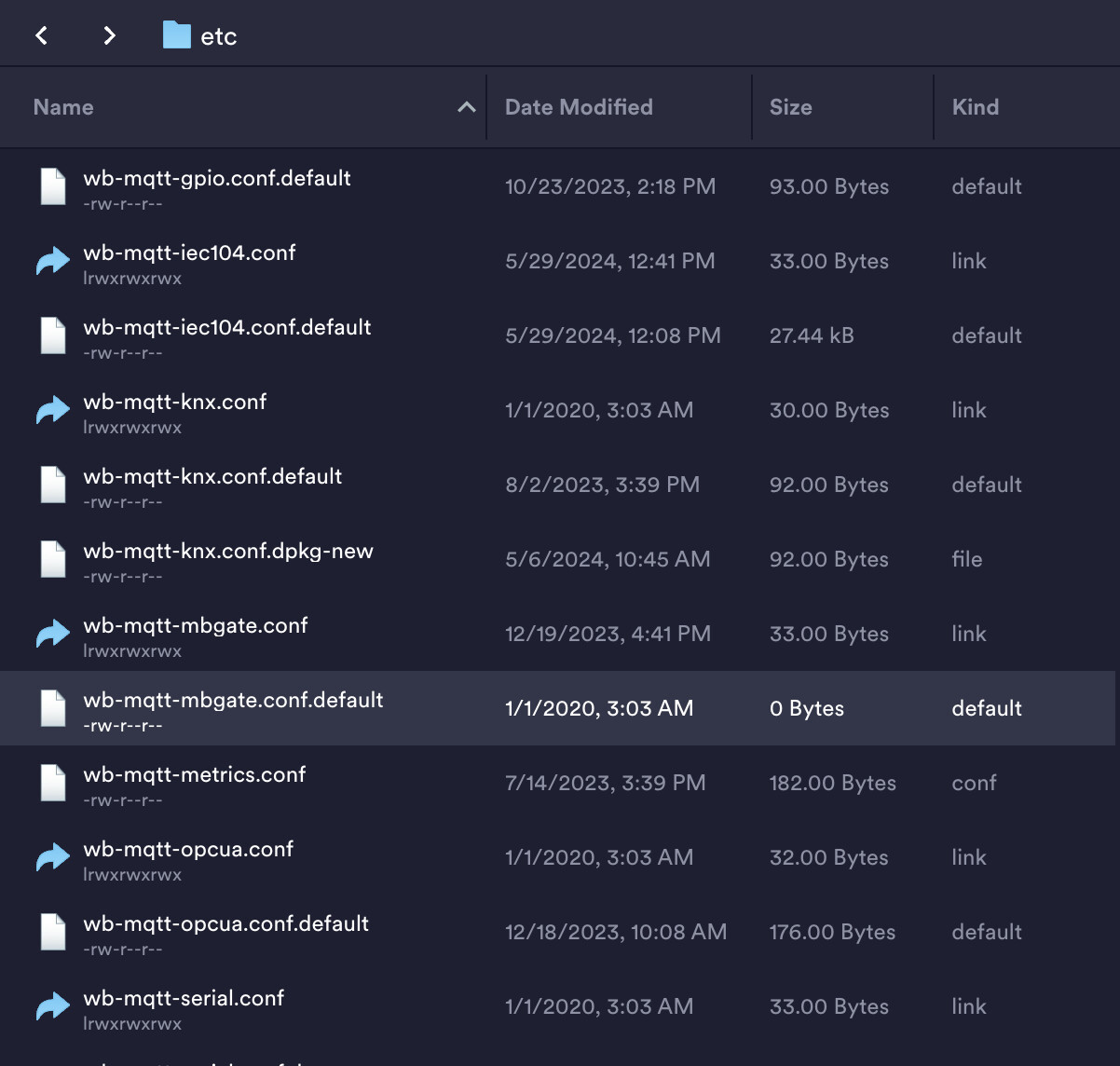Click date 8/2/2023, 3:39 PM

[602, 485]
